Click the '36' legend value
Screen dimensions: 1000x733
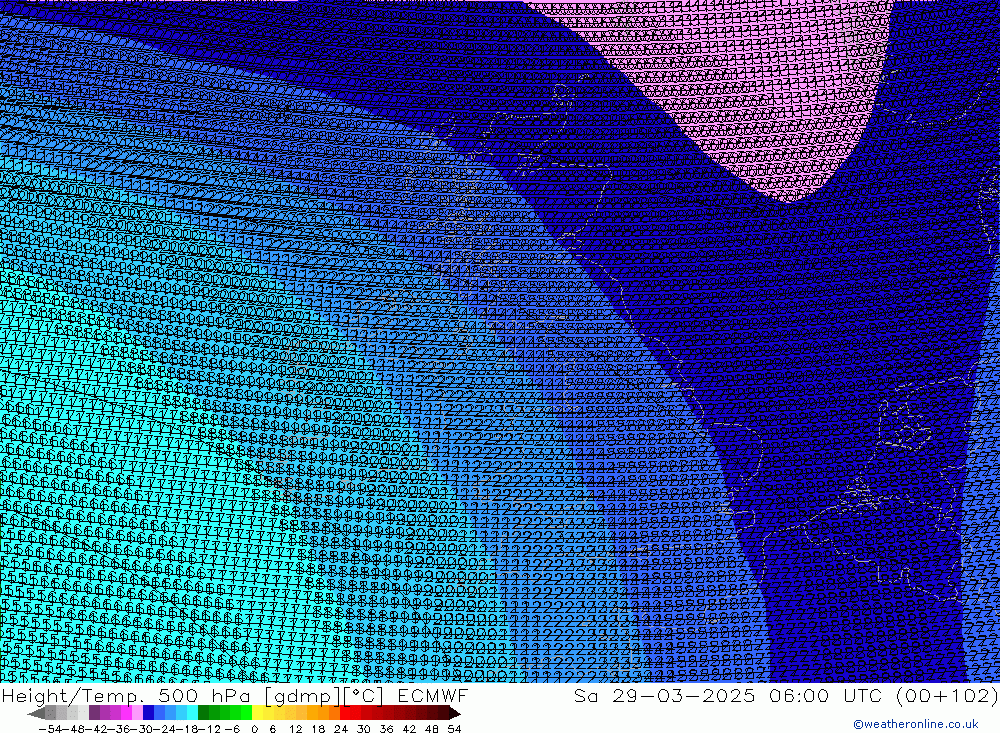point(386,729)
